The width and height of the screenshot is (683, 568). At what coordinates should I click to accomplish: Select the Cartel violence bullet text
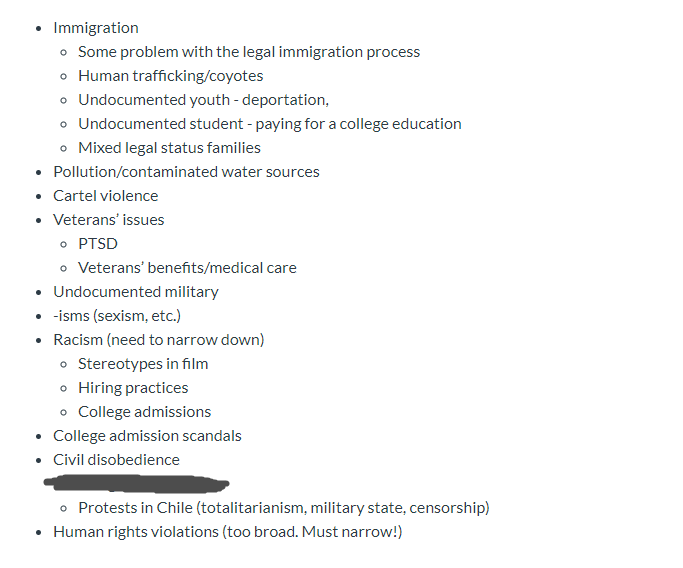[x=105, y=196]
